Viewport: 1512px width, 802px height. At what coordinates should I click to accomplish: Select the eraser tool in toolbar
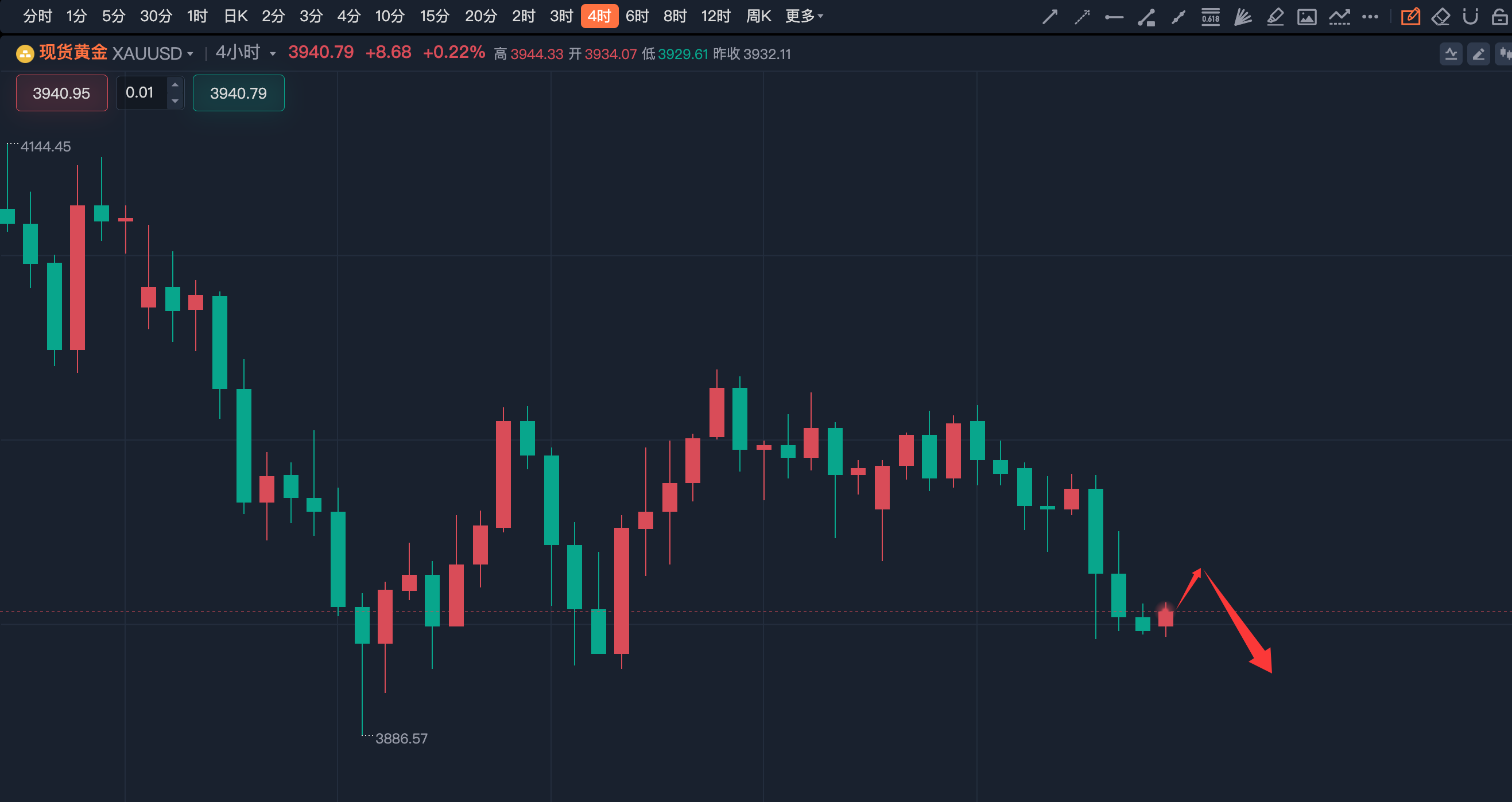1440,17
